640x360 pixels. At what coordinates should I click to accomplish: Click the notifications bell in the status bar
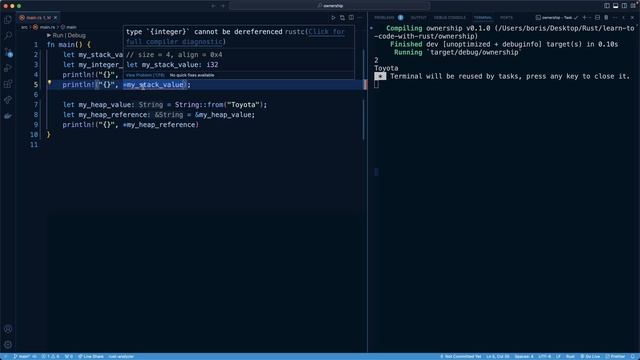[633, 356]
